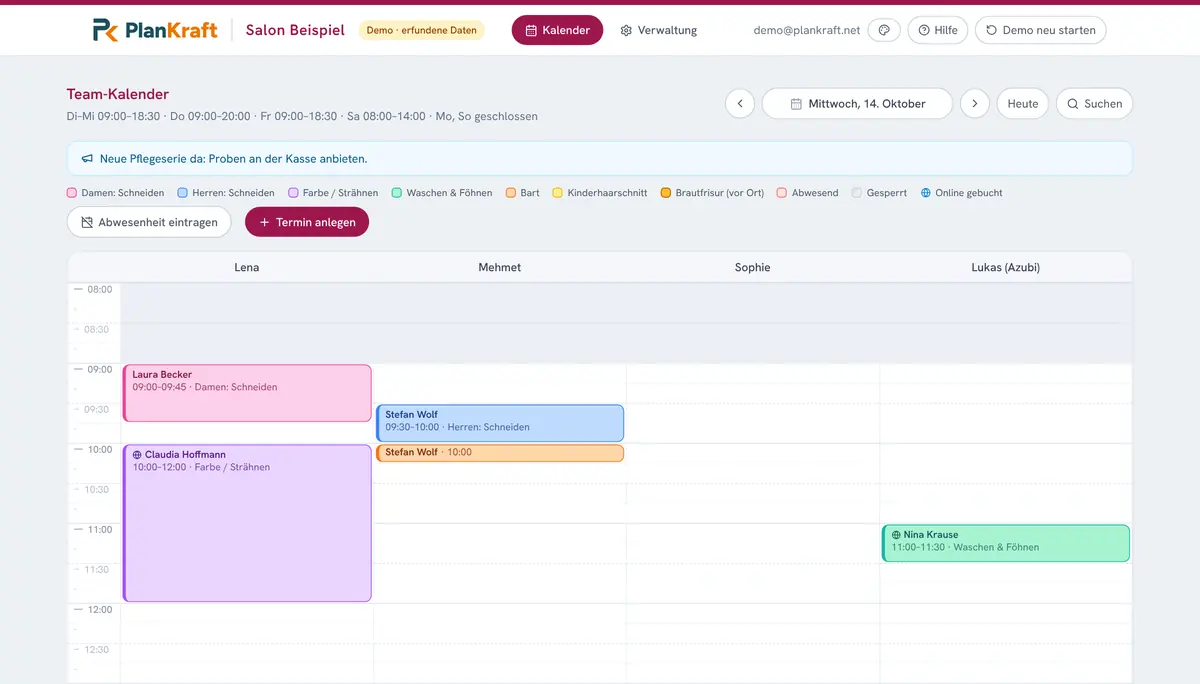Click the 10:00 time label
1200x684 pixels.
(100, 449)
